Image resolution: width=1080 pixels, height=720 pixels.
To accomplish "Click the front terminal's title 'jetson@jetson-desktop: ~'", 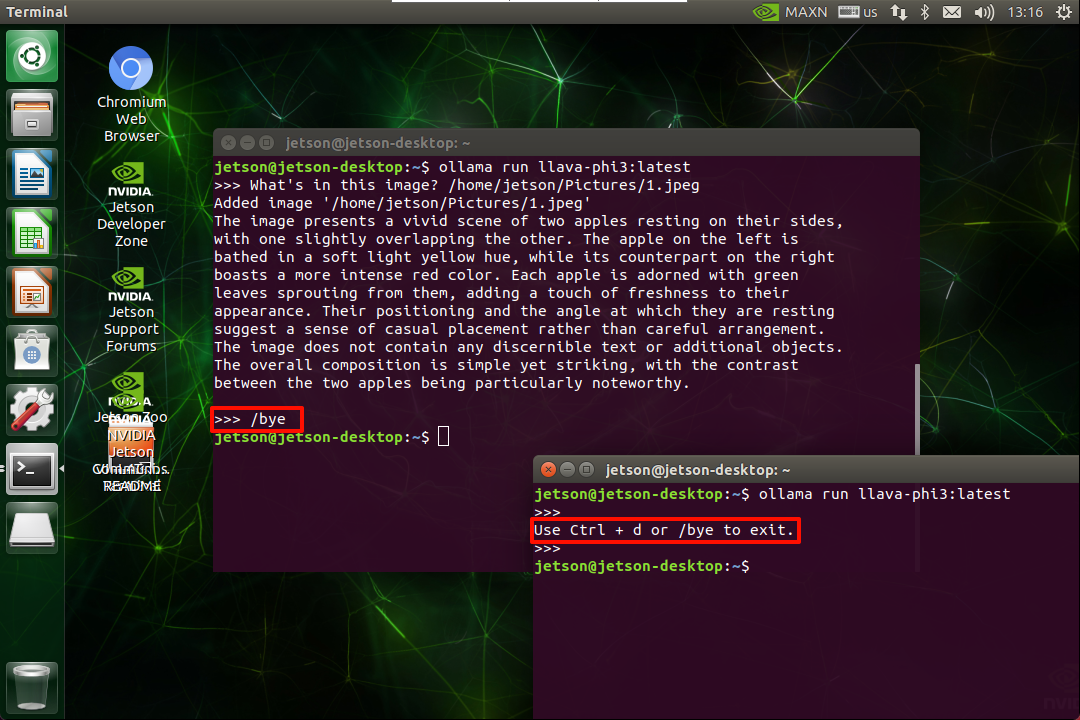I will click(x=698, y=470).
